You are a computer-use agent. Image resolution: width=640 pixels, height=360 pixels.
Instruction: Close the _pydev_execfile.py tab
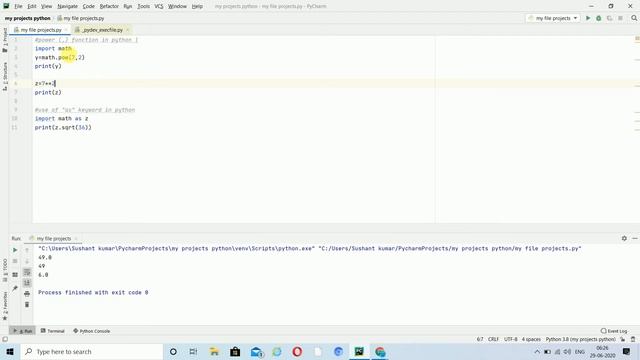pos(128,30)
